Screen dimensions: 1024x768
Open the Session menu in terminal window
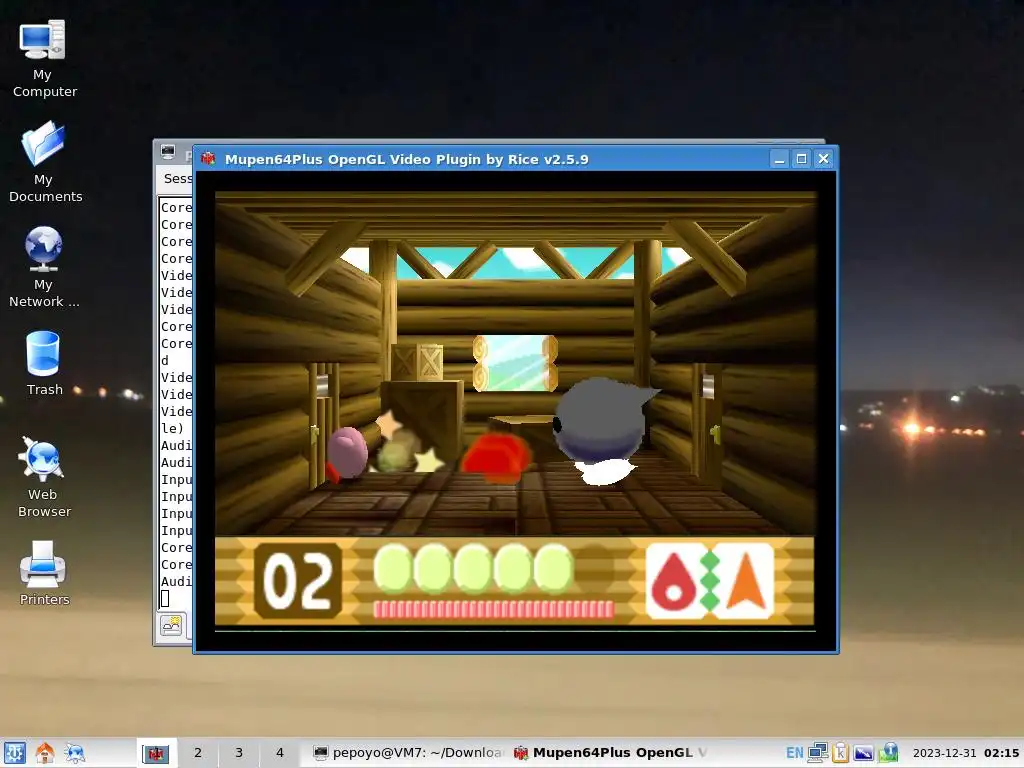pyautogui.click(x=178, y=178)
